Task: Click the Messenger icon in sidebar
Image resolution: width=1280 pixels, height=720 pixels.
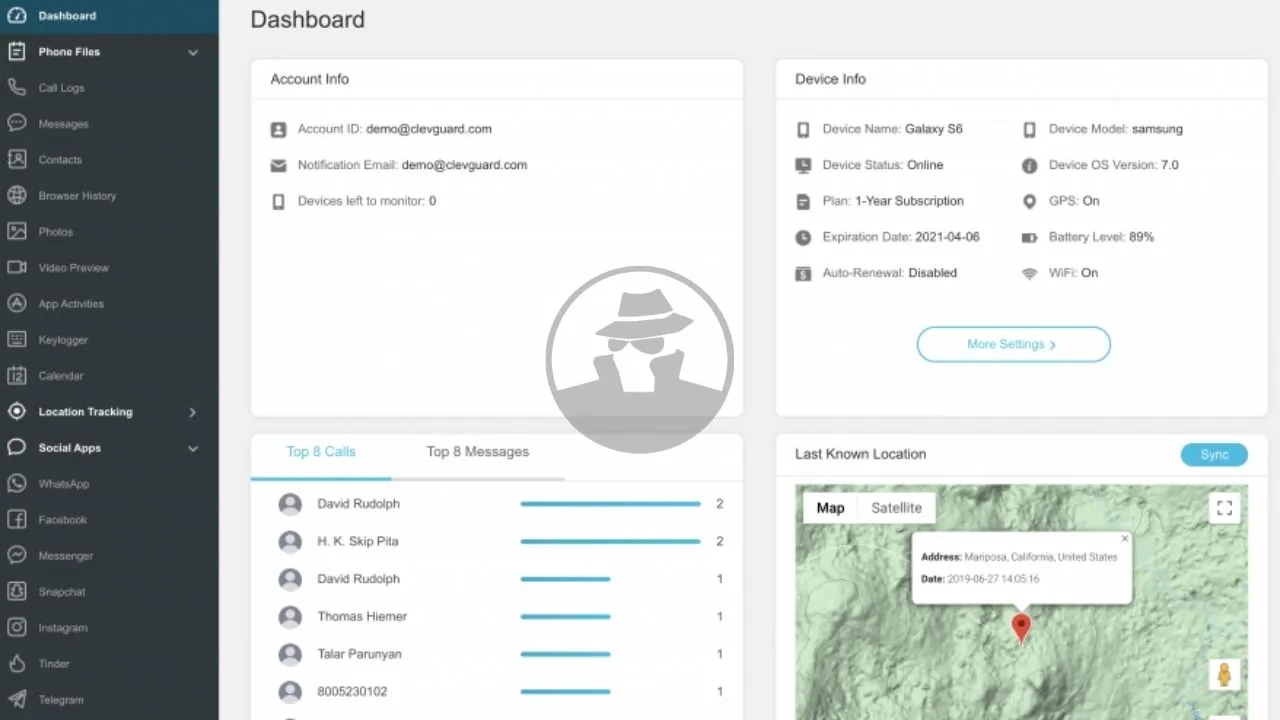Action: pyautogui.click(x=16, y=556)
